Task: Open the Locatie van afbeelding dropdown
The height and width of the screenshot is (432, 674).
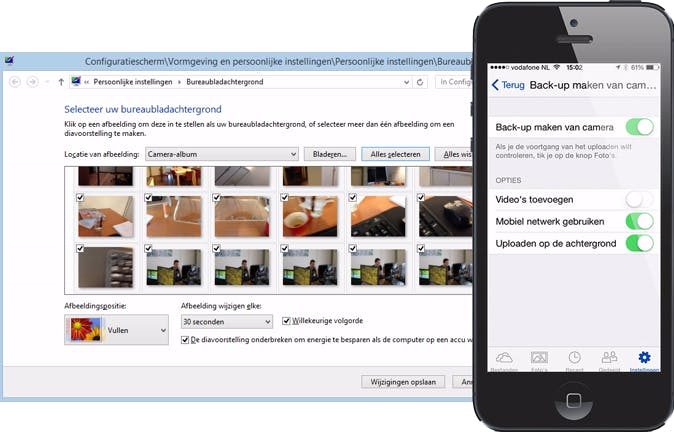Action: [x=222, y=154]
